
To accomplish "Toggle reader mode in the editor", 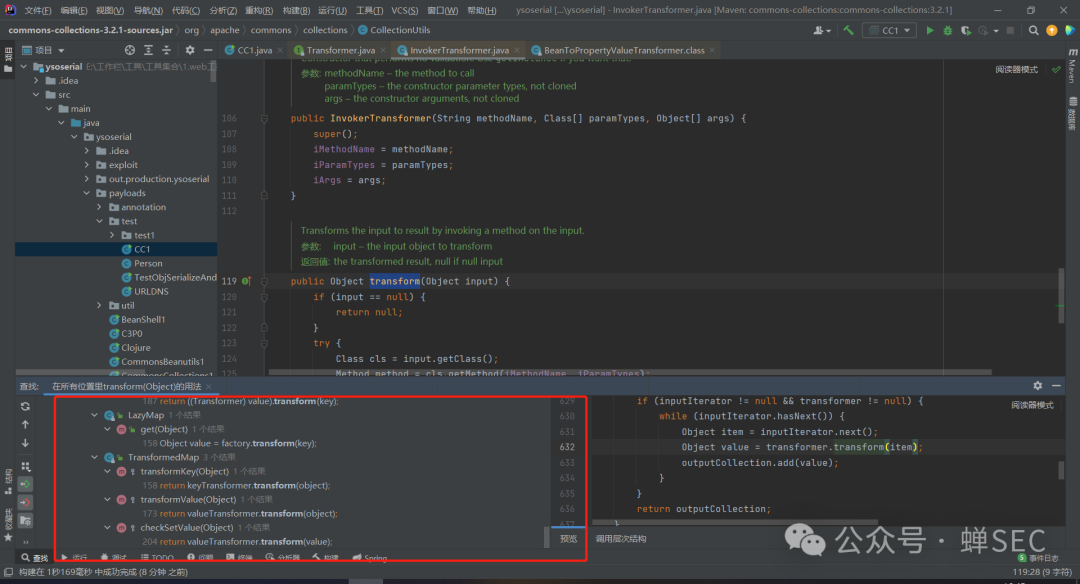I will pyautogui.click(x=1016, y=70).
